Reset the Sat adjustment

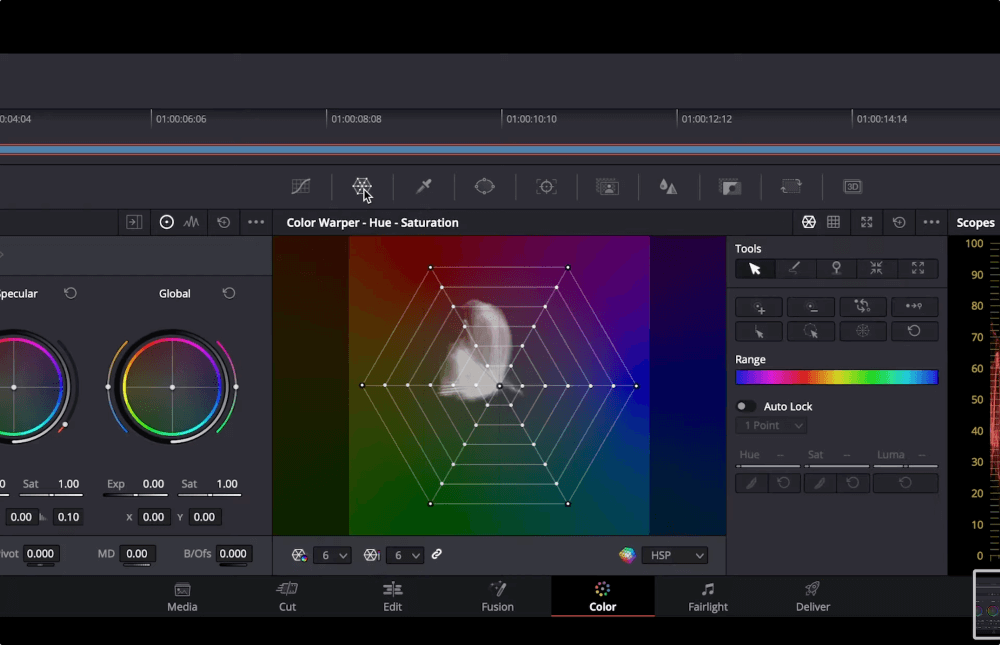[x=853, y=483]
